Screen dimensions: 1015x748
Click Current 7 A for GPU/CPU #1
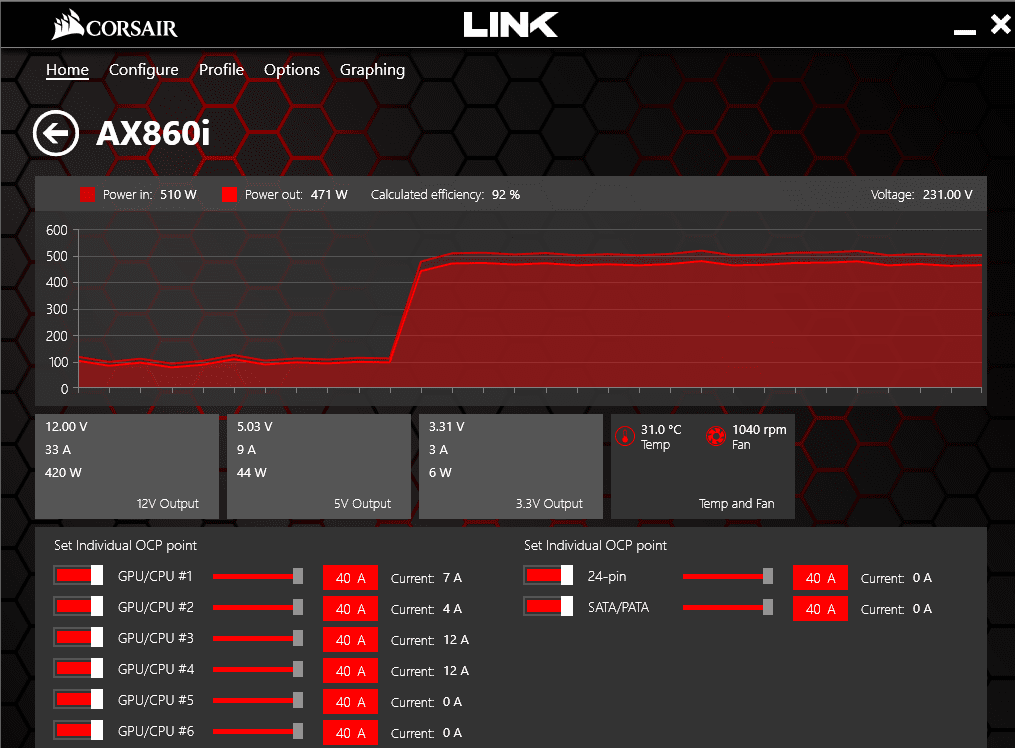(426, 578)
